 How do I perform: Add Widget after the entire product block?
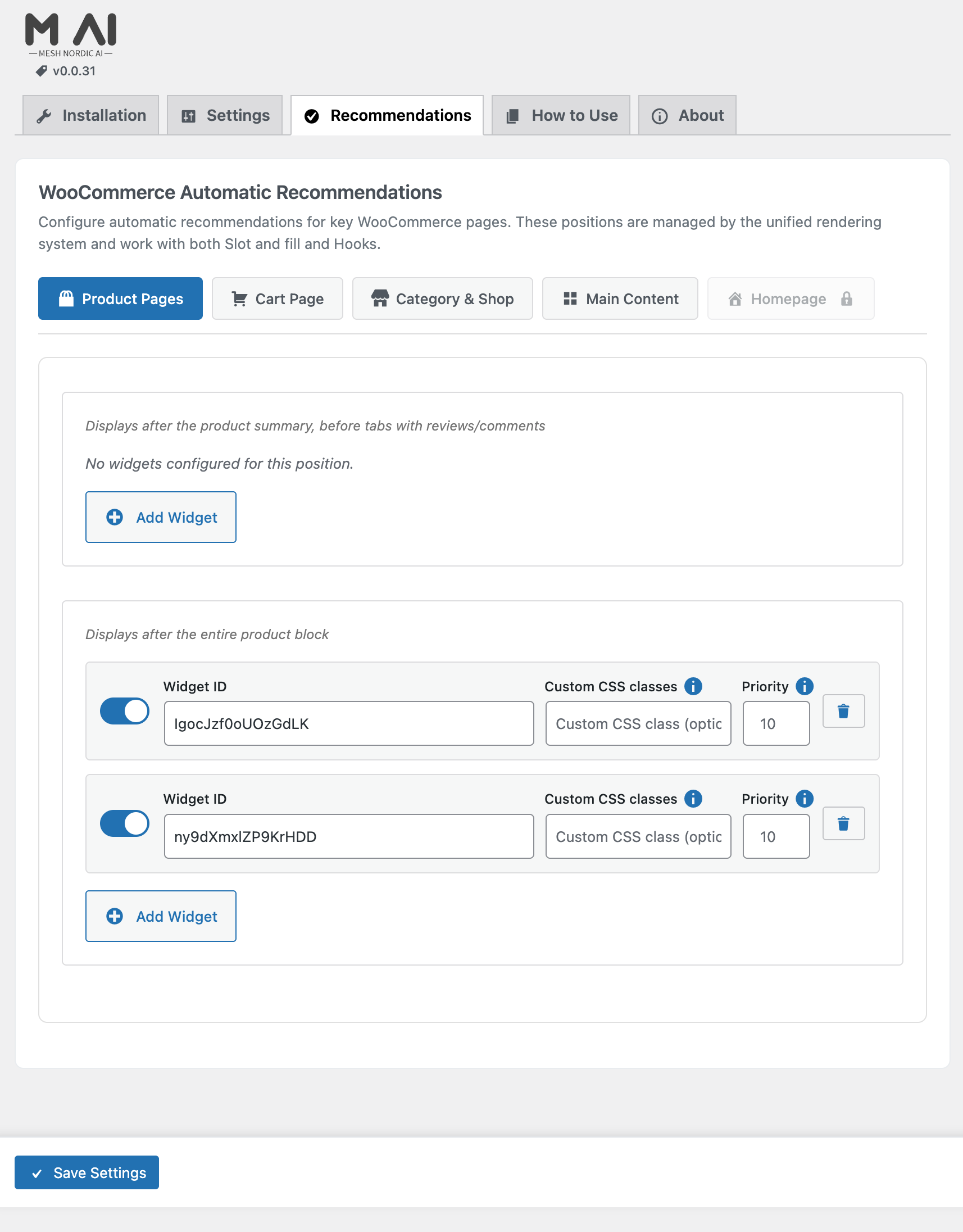[x=161, y=916]
